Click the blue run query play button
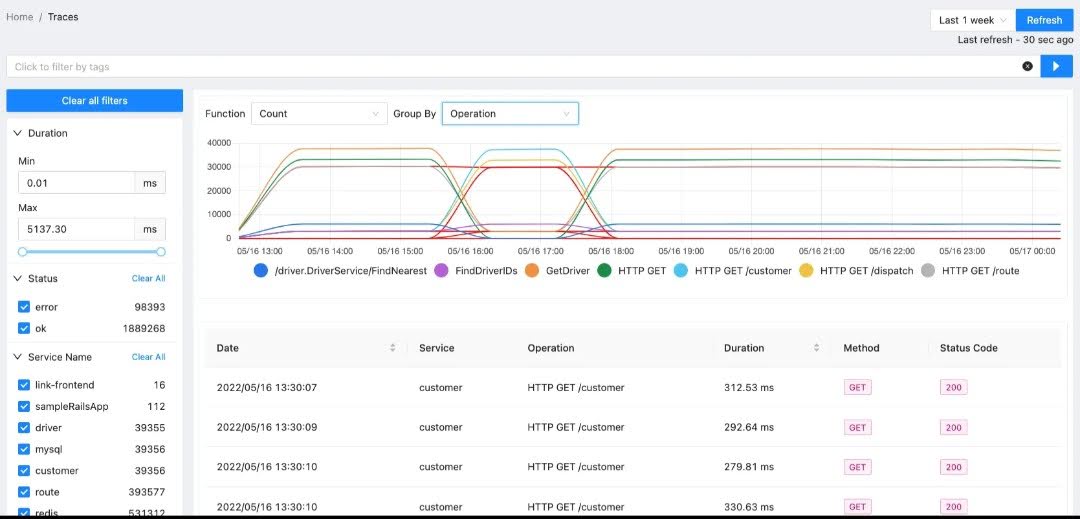The height and width of the screenshot is (519, 1080). tap(1056, 66)
